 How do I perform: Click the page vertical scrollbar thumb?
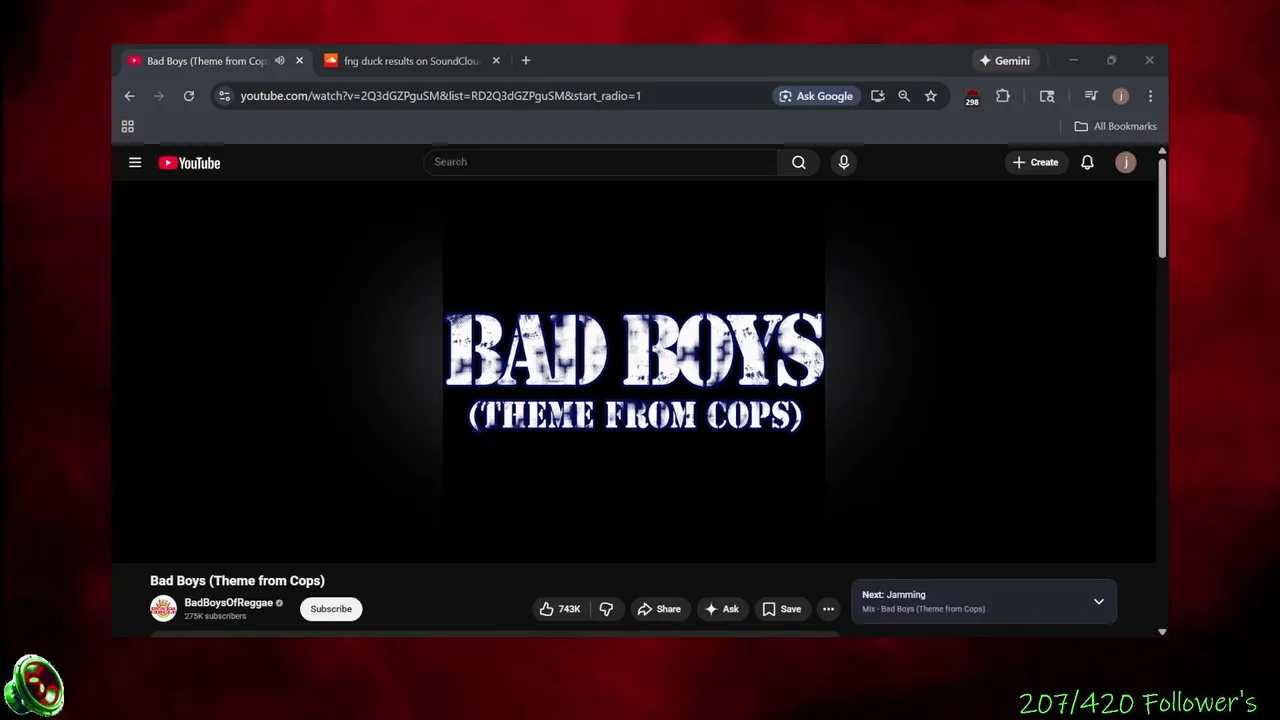pos(1162,208)
